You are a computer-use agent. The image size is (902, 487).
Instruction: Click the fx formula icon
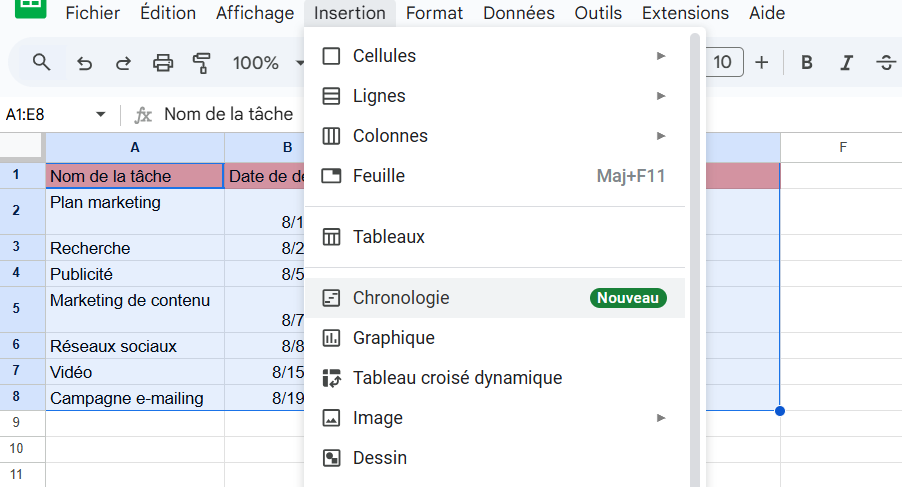pyautogui.click(x=143, y=115)
